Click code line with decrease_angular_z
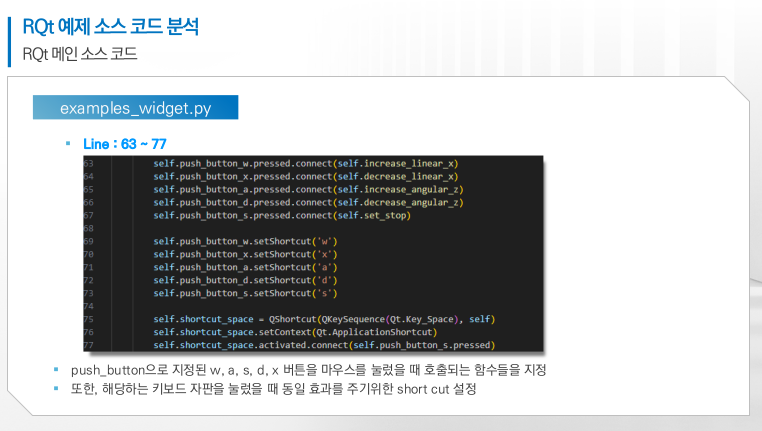The image size is (762, 431). point(309,203)
